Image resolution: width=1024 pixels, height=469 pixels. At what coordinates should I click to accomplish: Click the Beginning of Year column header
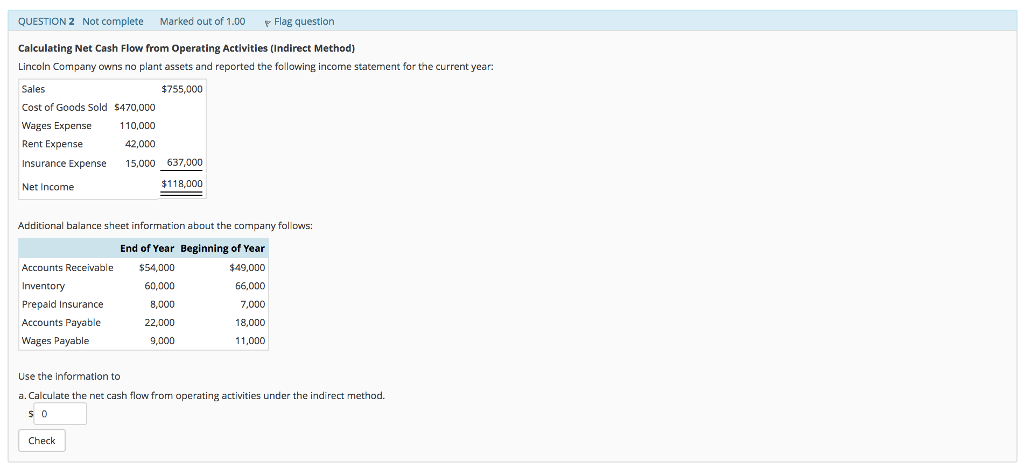point(223,248)
